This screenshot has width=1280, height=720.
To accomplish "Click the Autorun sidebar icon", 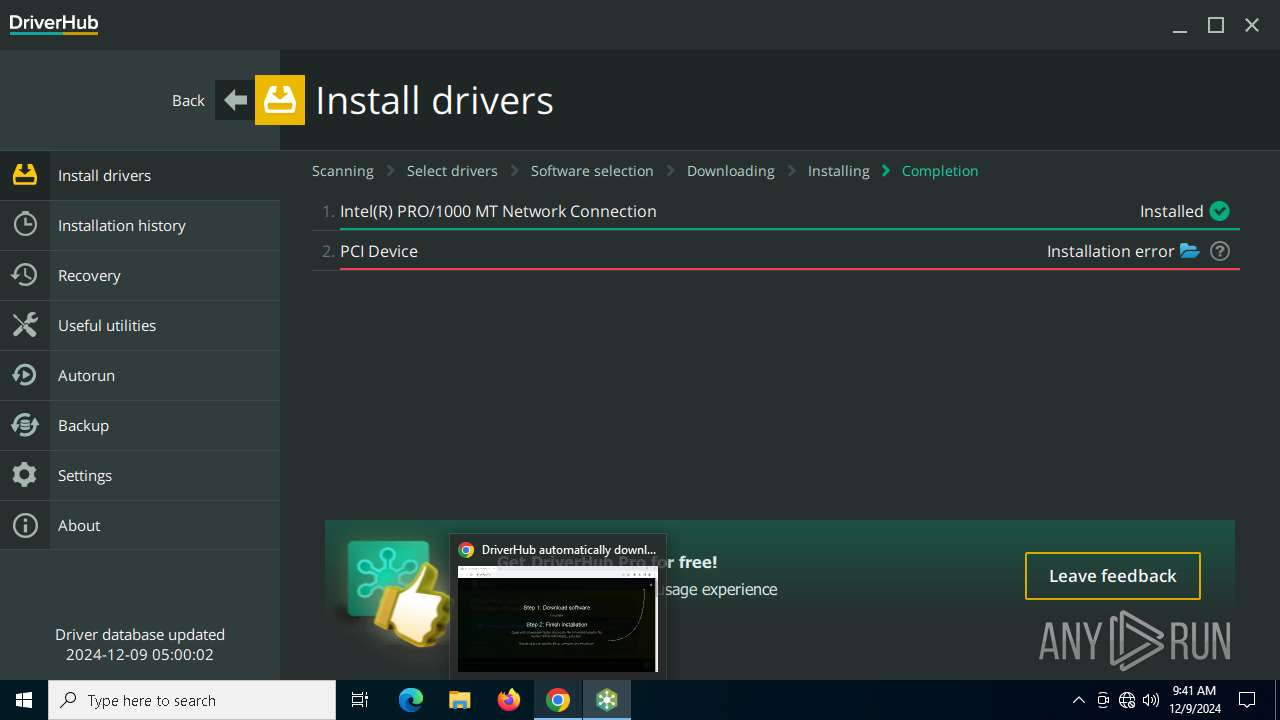I will (25, 375).
